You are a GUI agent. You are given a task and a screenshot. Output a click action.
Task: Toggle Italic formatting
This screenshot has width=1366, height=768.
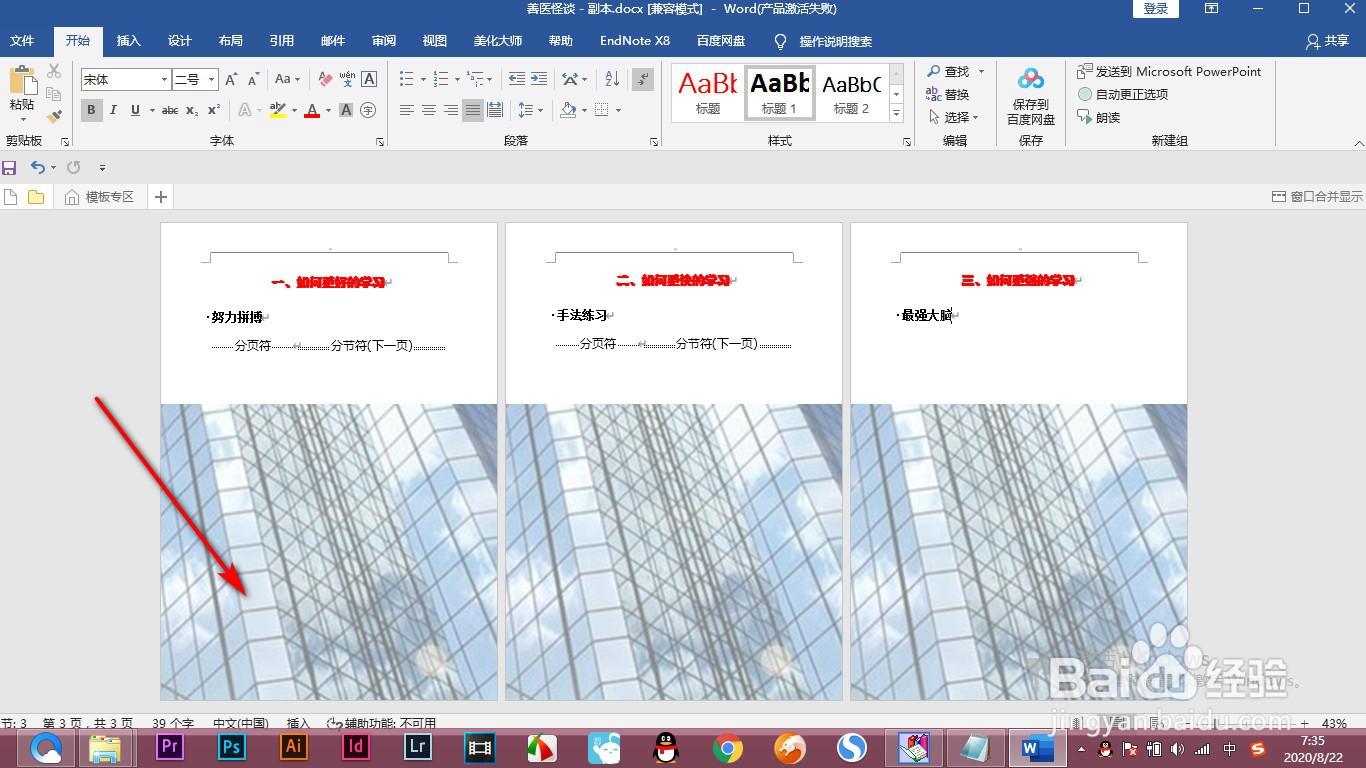[113, 110]
